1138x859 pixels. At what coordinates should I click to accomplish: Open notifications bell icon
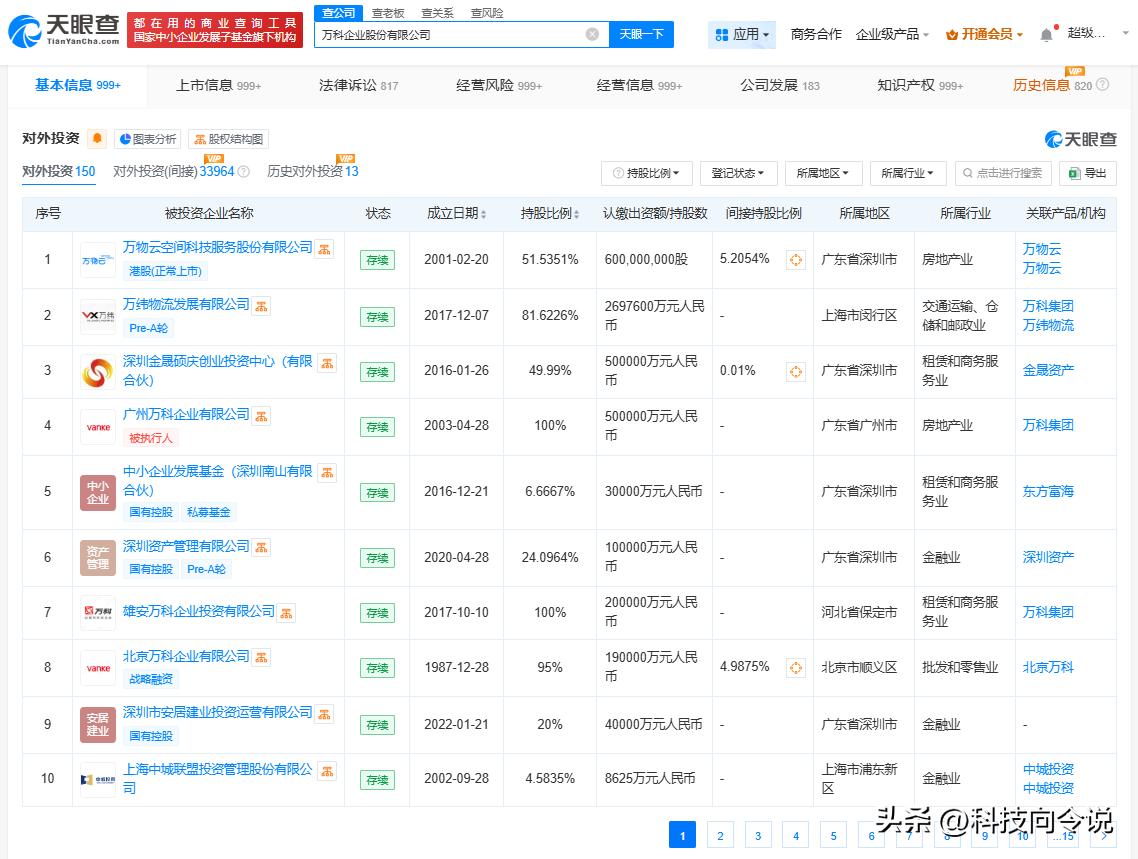(1046, 34)
